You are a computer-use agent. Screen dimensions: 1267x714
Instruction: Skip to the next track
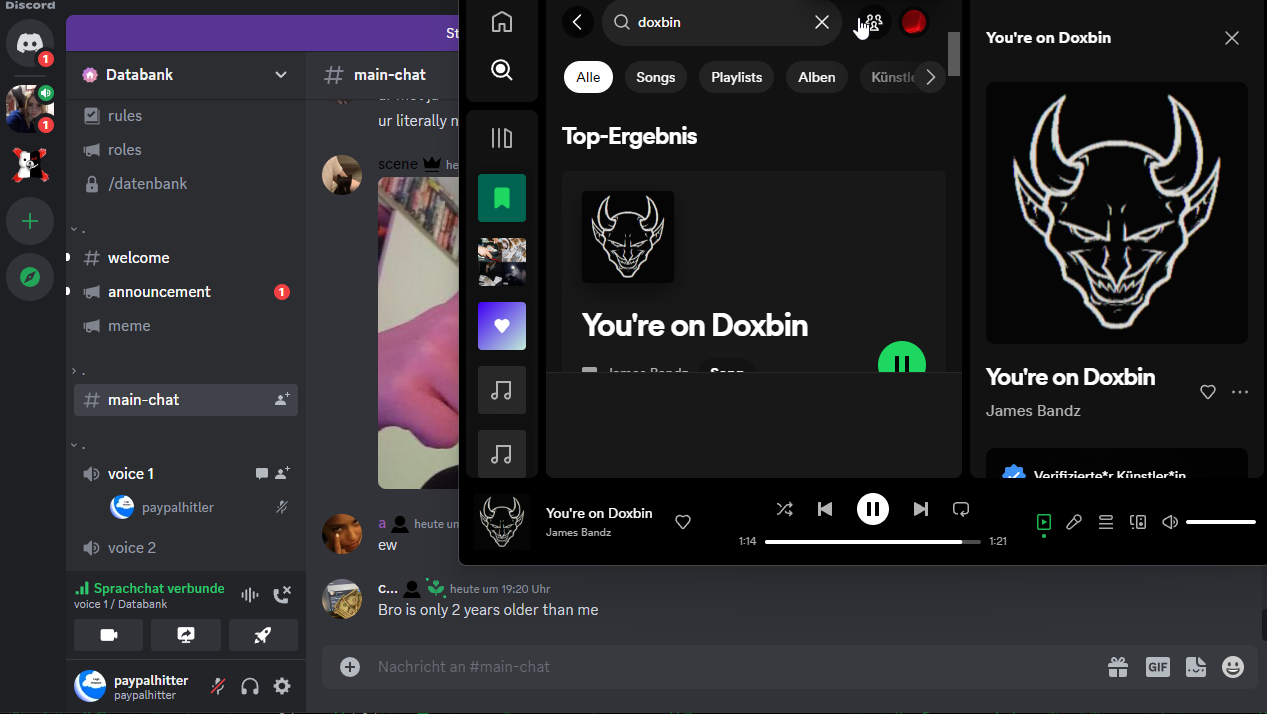(920, 509)
